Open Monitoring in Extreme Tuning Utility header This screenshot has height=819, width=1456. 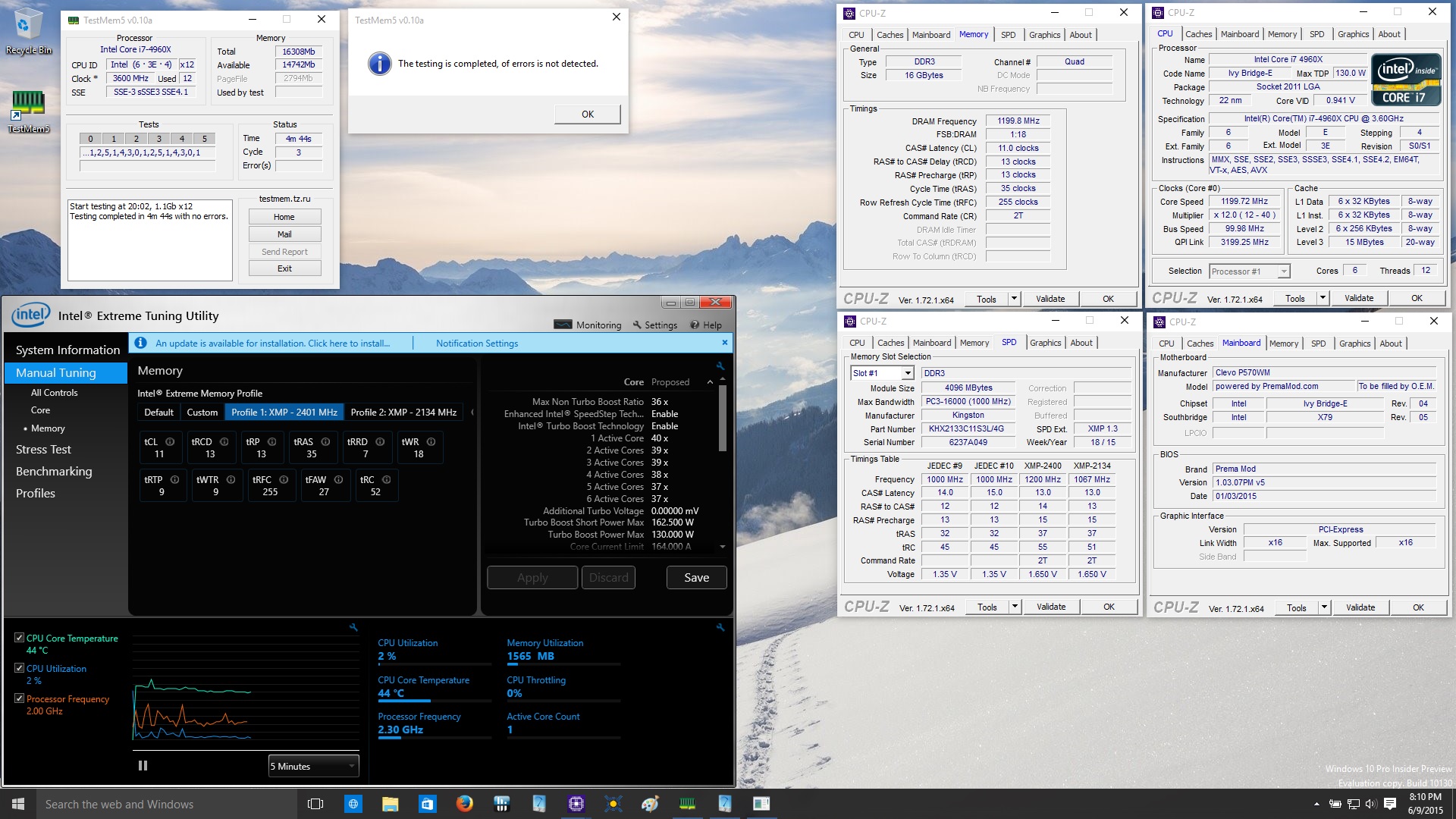tap(588, 325)
